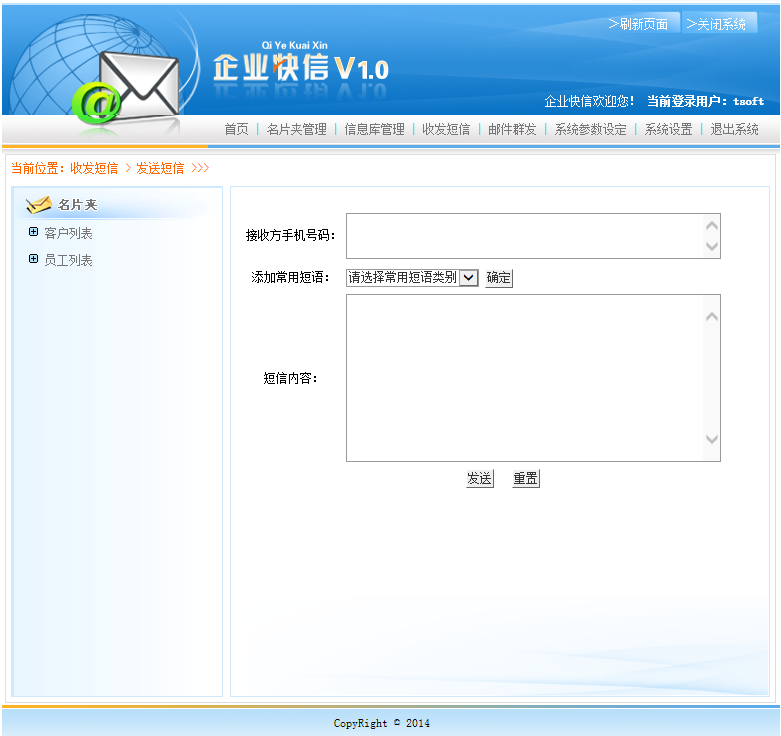The image size is (781, 736).
Task: Expand the 客户列表 tree node
Action: (x=33, y=232)
